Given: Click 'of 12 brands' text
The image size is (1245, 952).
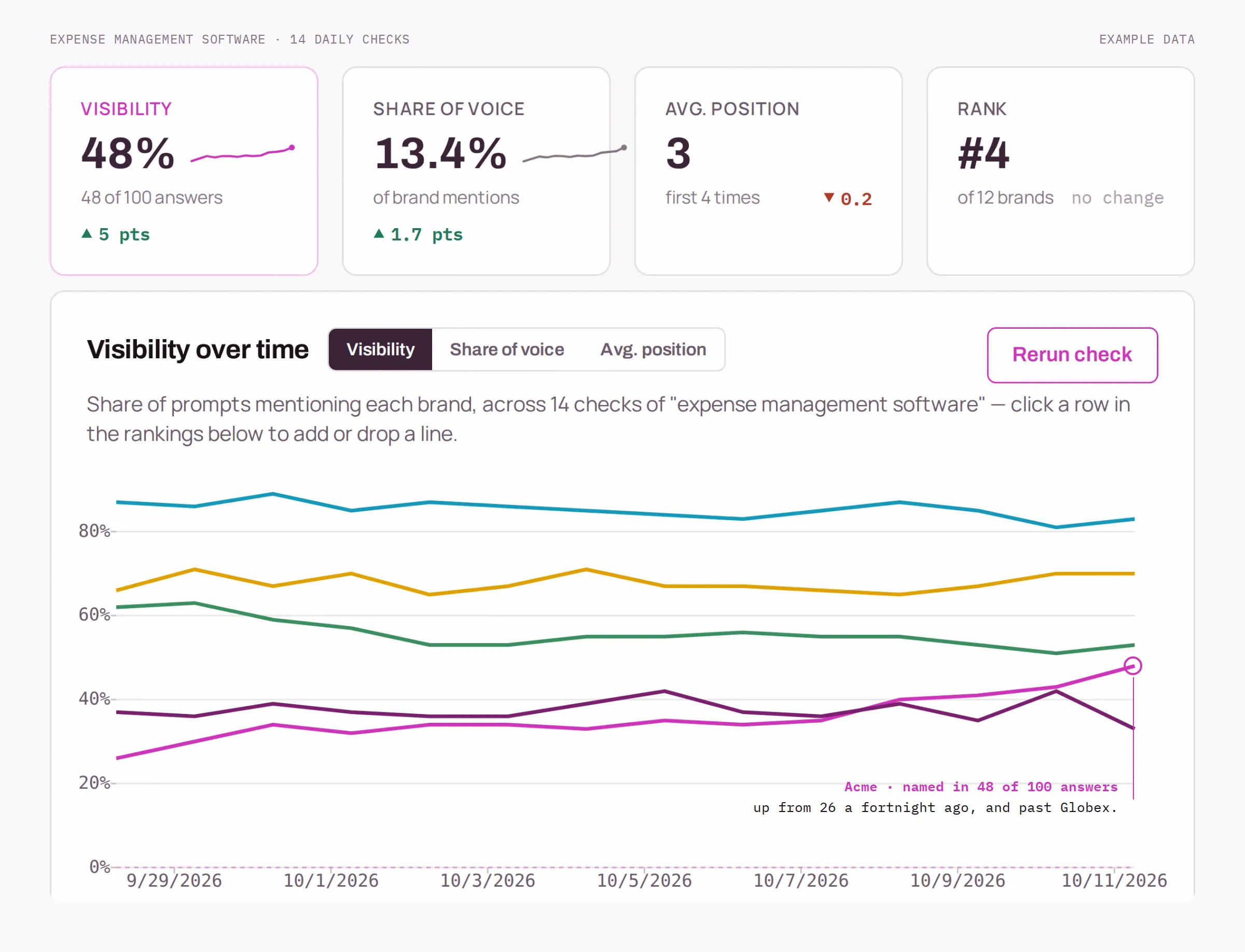Looking at the screenshot, I should [1005, 197].
